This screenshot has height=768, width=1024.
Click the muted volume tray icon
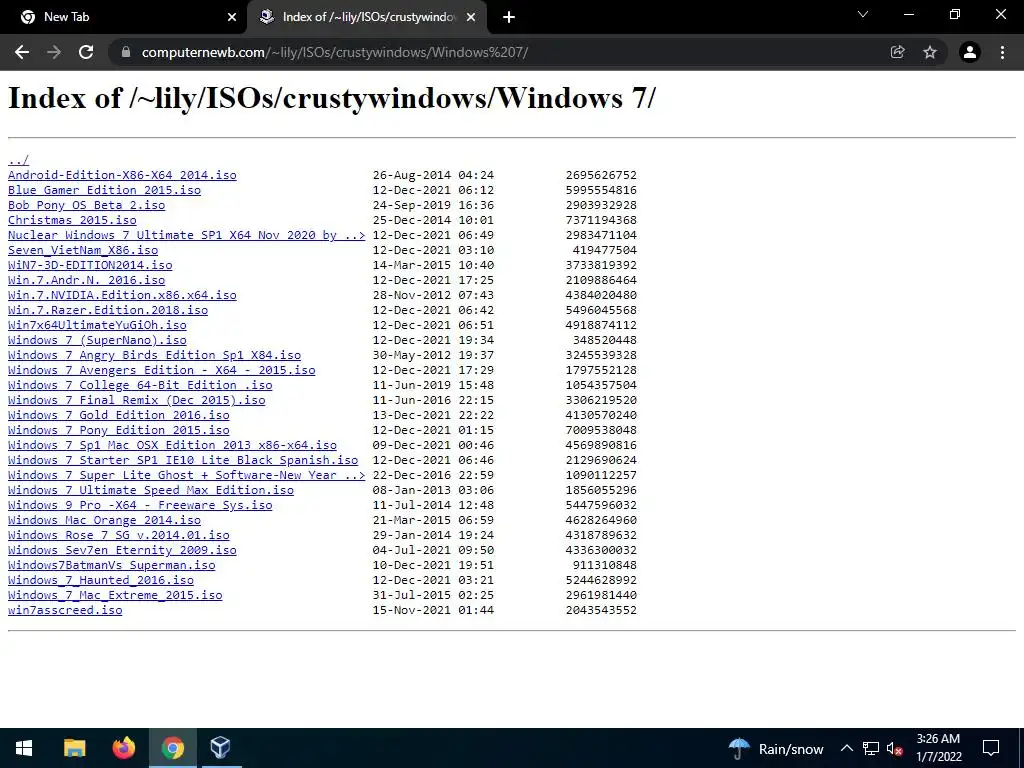[894, 748]
